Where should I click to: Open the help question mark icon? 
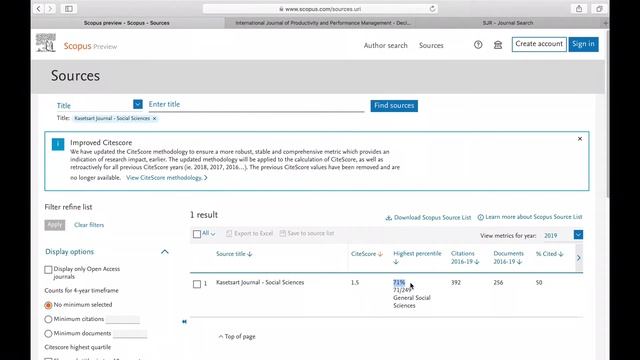(478, 45)
